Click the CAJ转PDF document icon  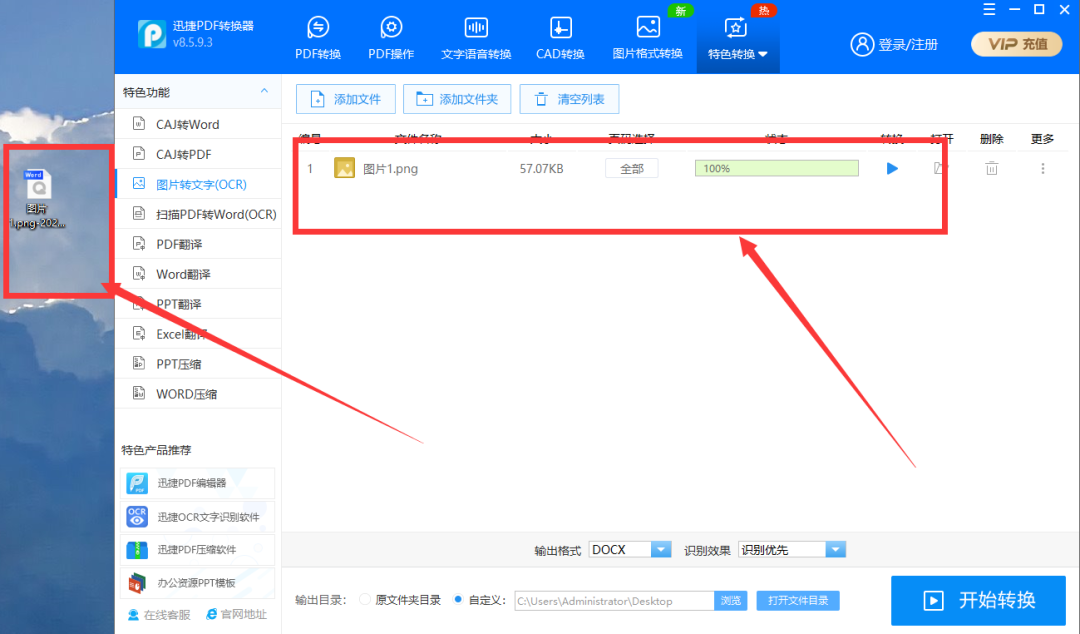pyautogui.click(x=139, y=154)
